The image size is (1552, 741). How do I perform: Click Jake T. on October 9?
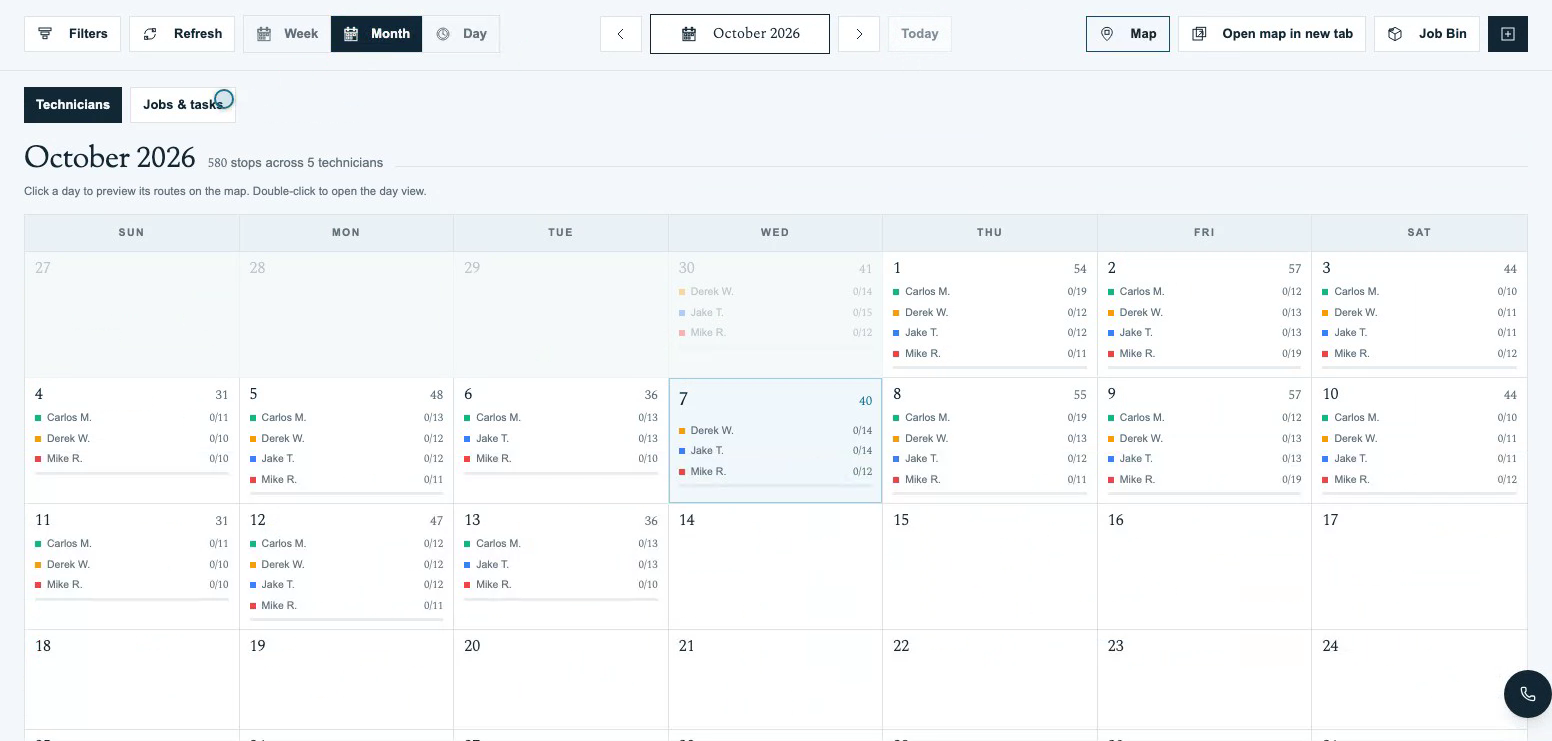[1204, 459]
